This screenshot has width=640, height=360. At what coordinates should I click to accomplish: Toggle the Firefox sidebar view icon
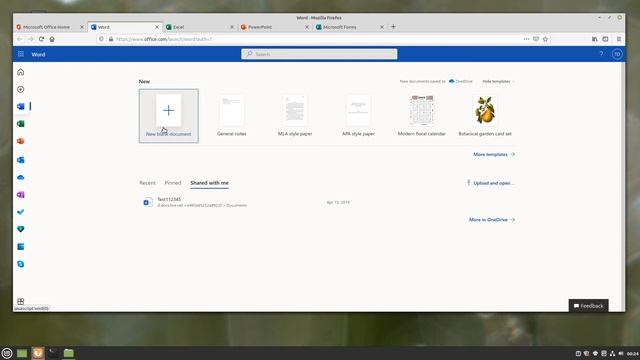tap(605, 39)
